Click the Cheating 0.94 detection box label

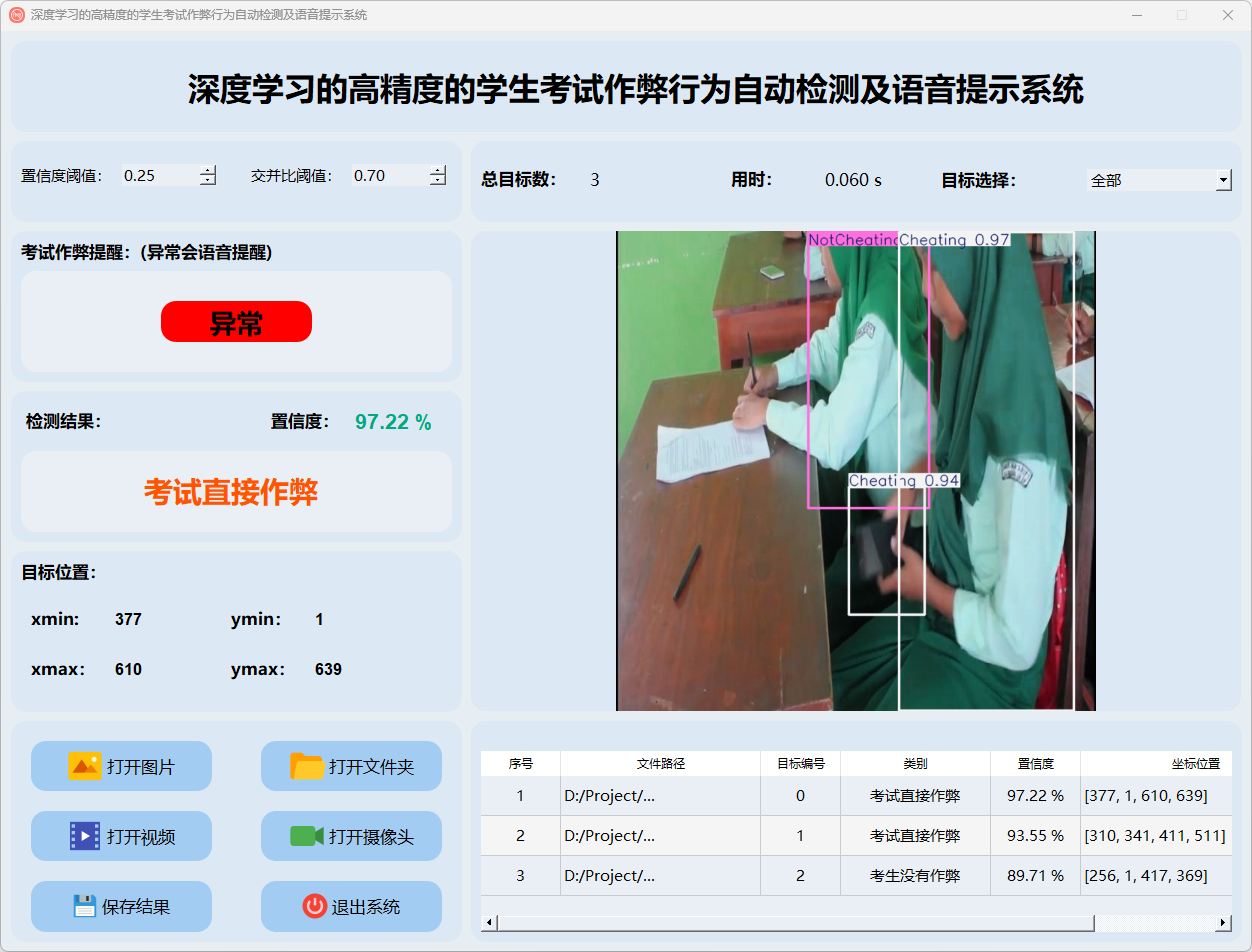904,481
